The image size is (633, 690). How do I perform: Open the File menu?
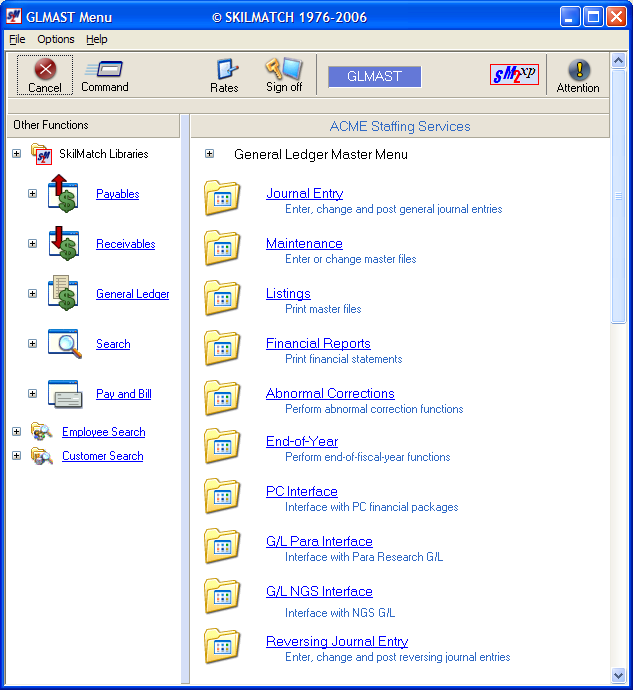pyautogui.click(x=17, y=39)
